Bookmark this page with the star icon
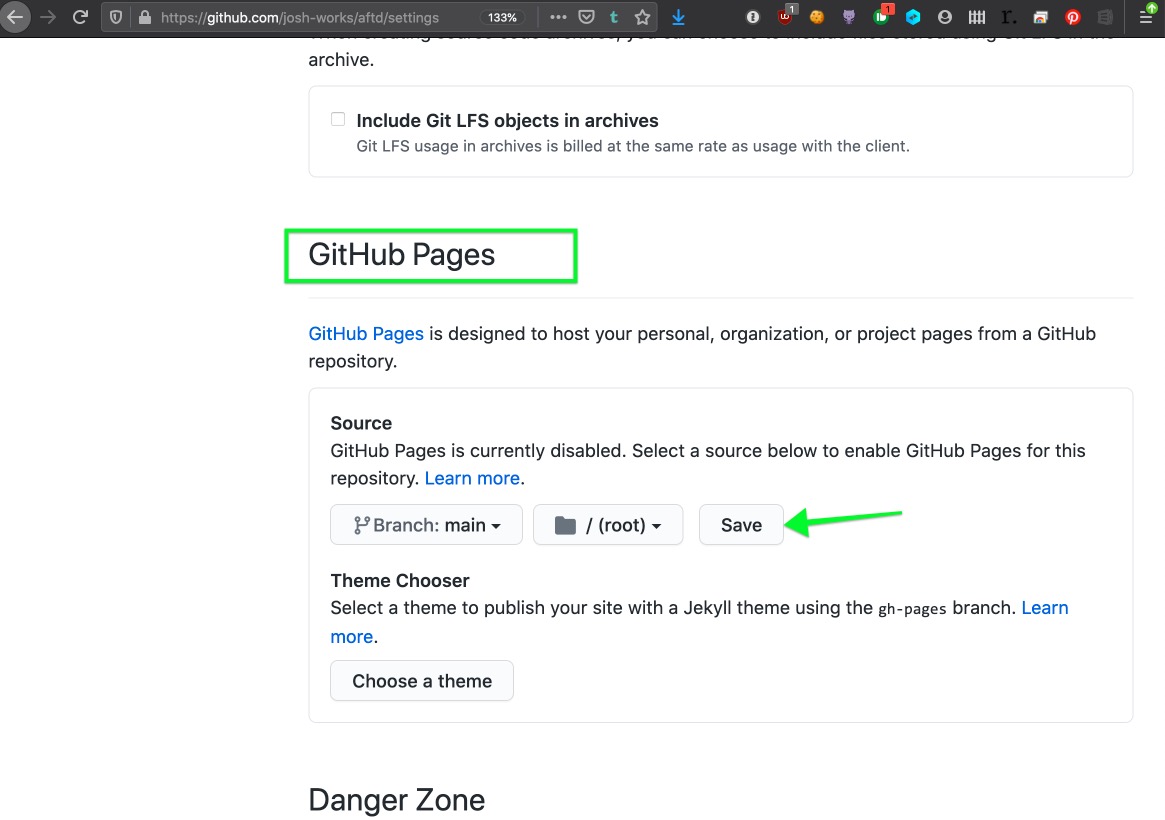Viewport: 1165px width, 820px height. coord(643,17)
